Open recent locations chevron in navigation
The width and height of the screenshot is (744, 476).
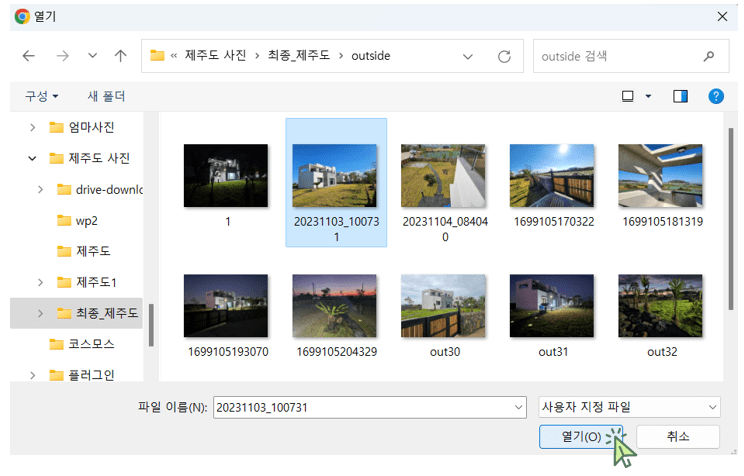[x=93, y=56]
